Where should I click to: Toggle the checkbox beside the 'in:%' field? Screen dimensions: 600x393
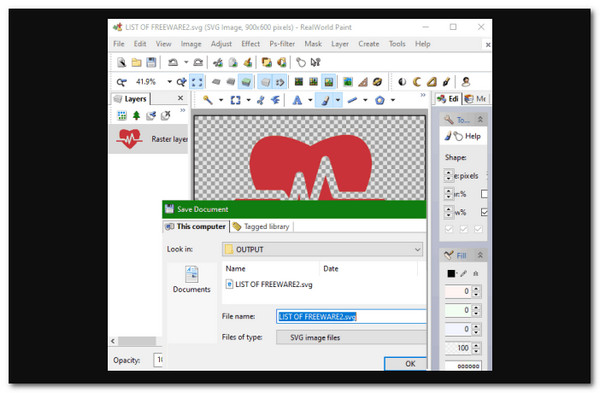(484, 194)
